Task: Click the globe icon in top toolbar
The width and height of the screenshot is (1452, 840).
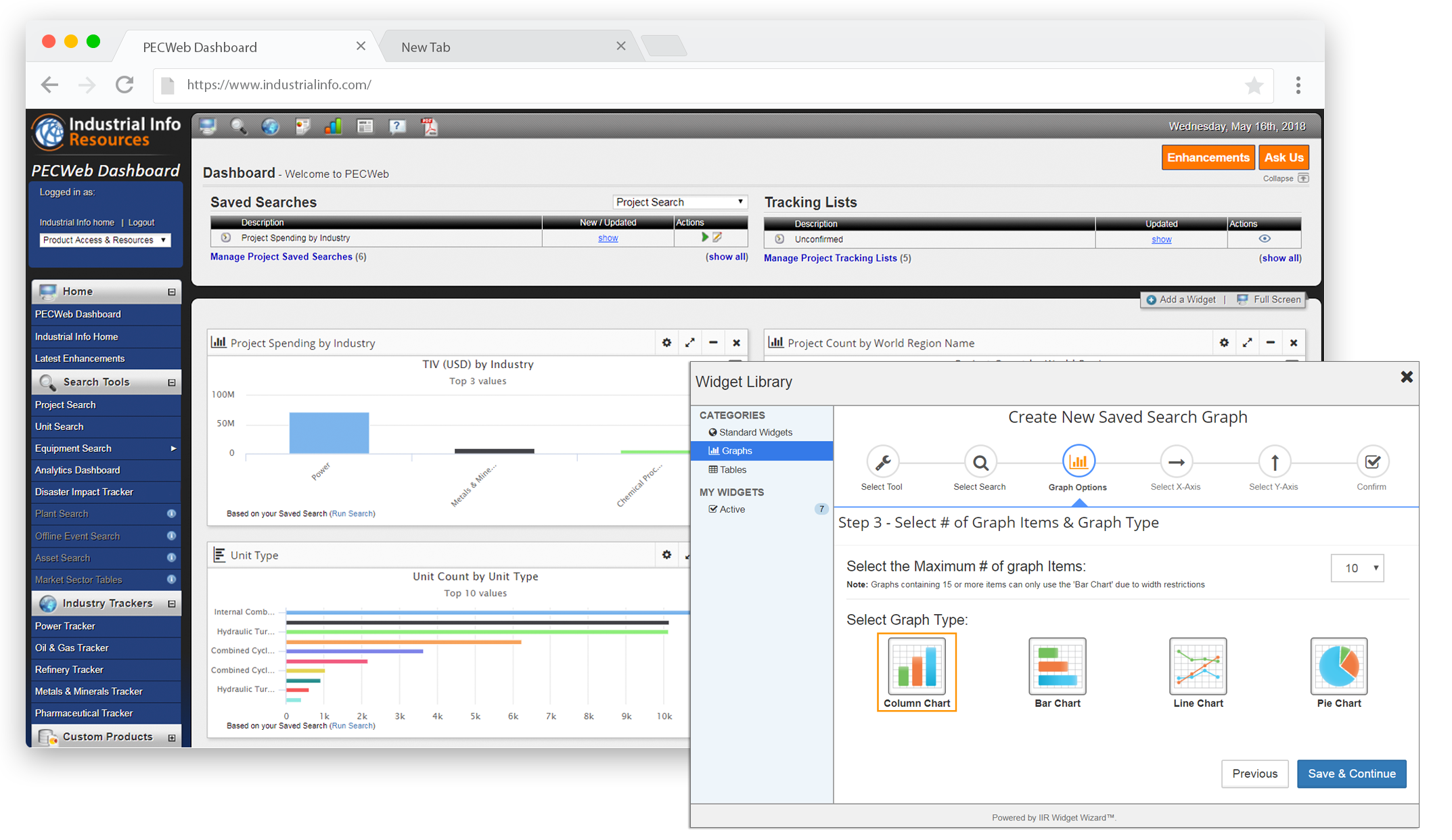Action: click(270, 126)
